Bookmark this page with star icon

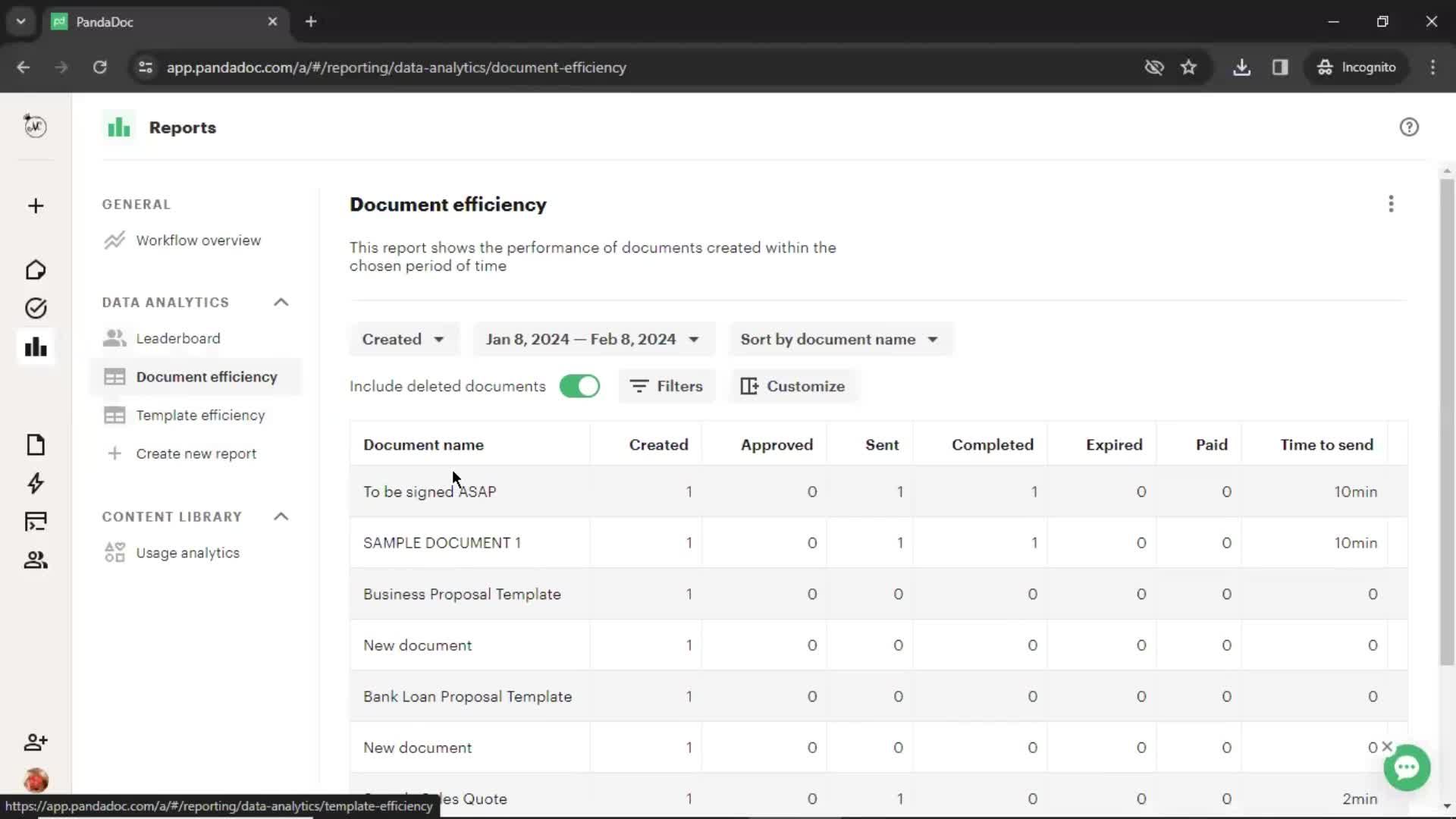(x=1188, y=67)
